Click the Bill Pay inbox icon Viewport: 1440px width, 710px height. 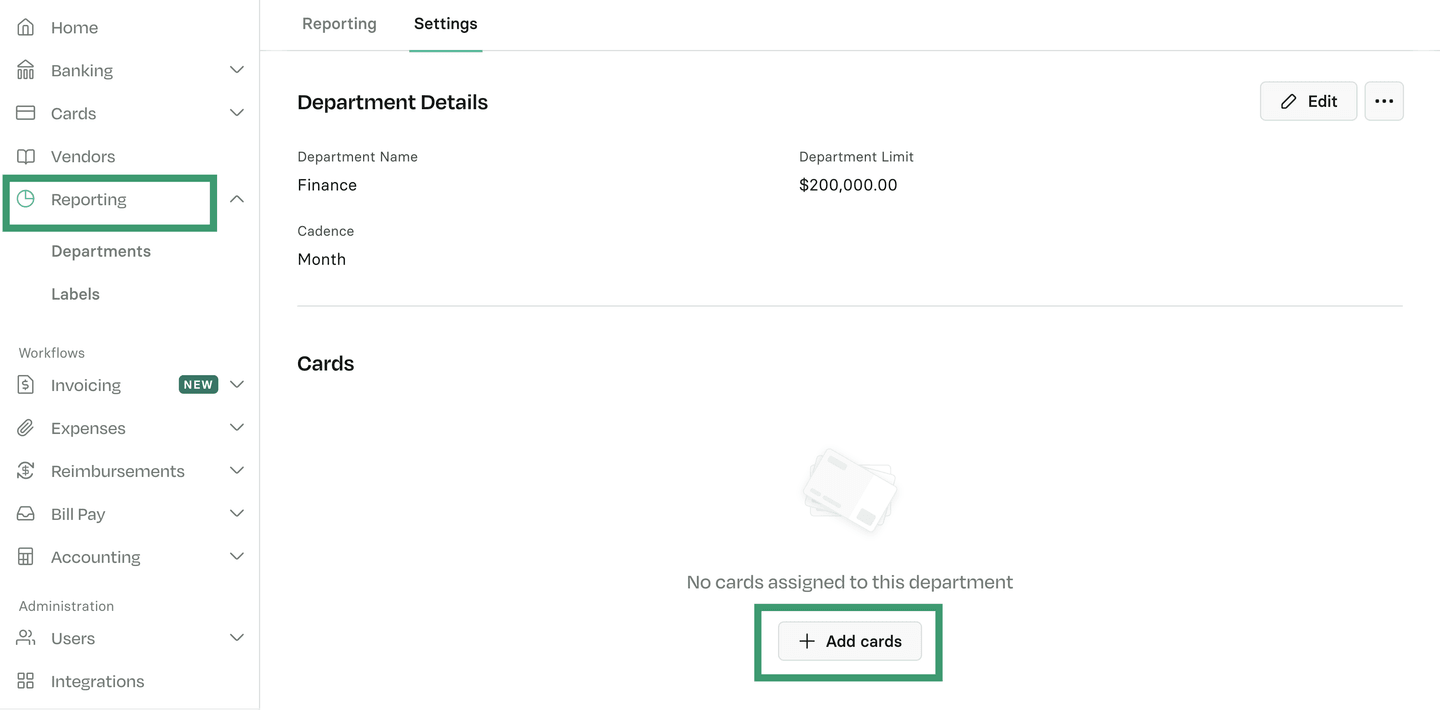coord(26,514)
